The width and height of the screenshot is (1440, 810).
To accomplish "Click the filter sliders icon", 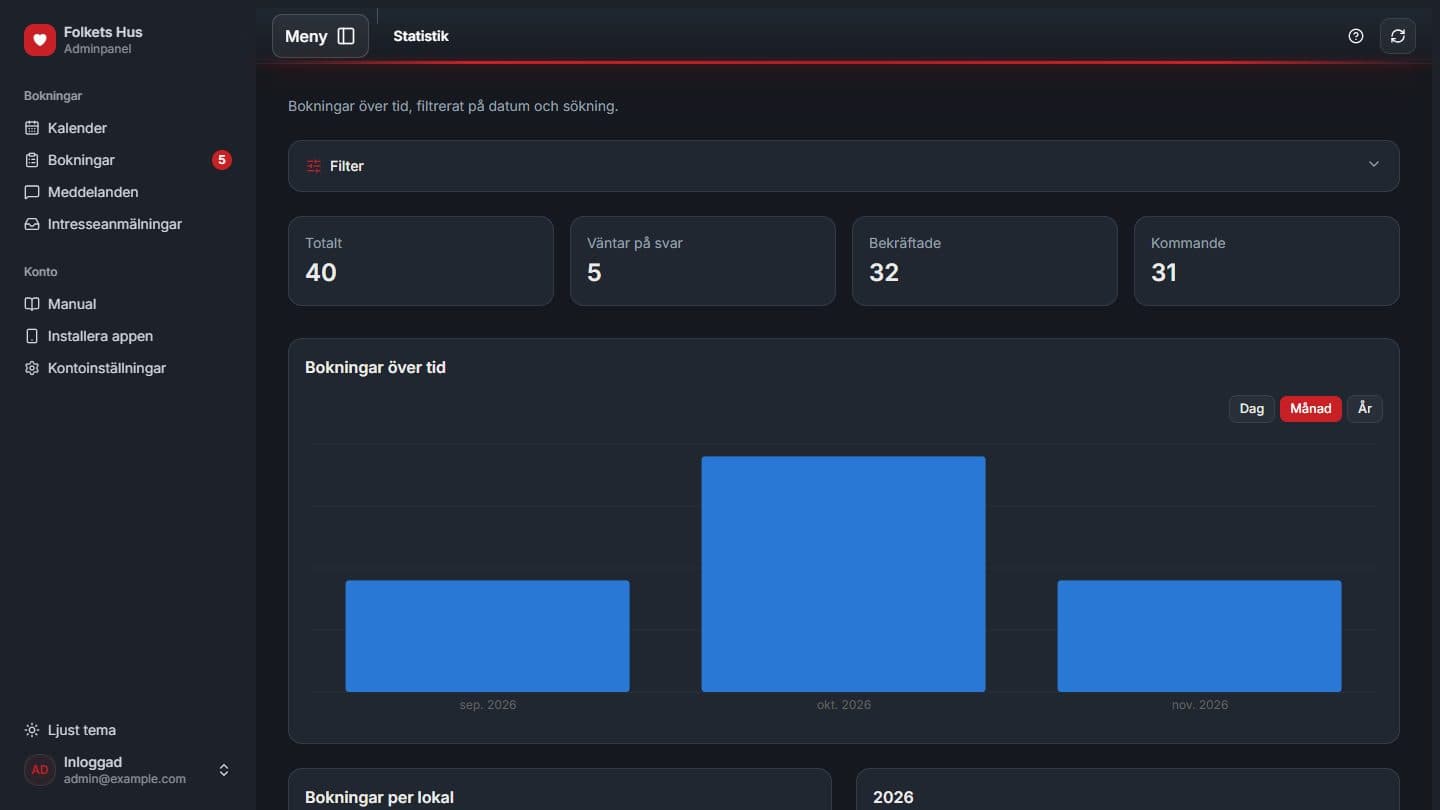I will coord(314,166).
